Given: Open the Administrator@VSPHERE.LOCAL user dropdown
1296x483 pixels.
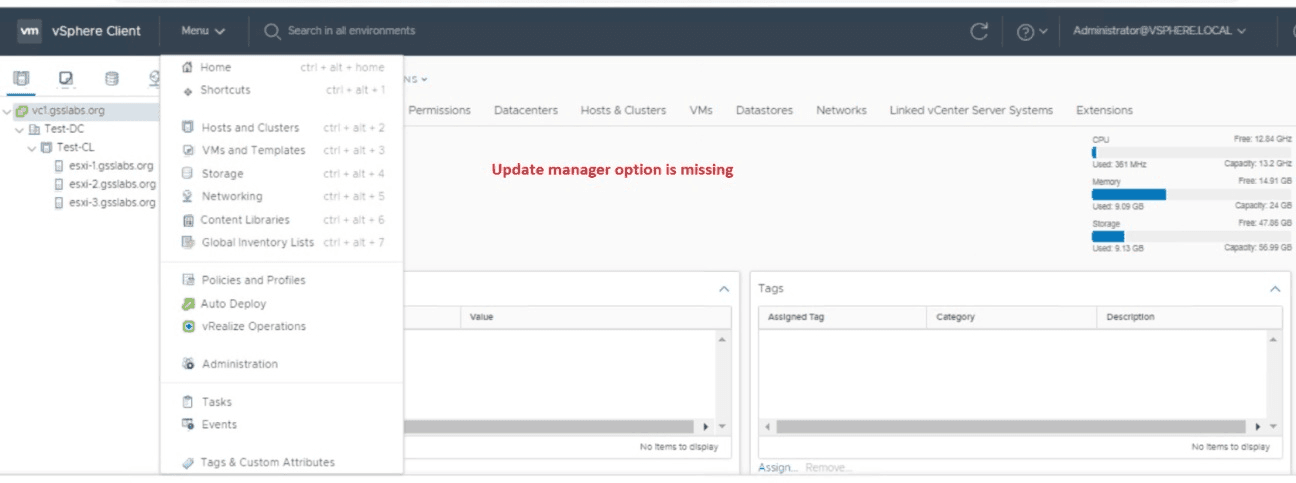Looking at the screenshot, I should click(x=1159, y=31).
